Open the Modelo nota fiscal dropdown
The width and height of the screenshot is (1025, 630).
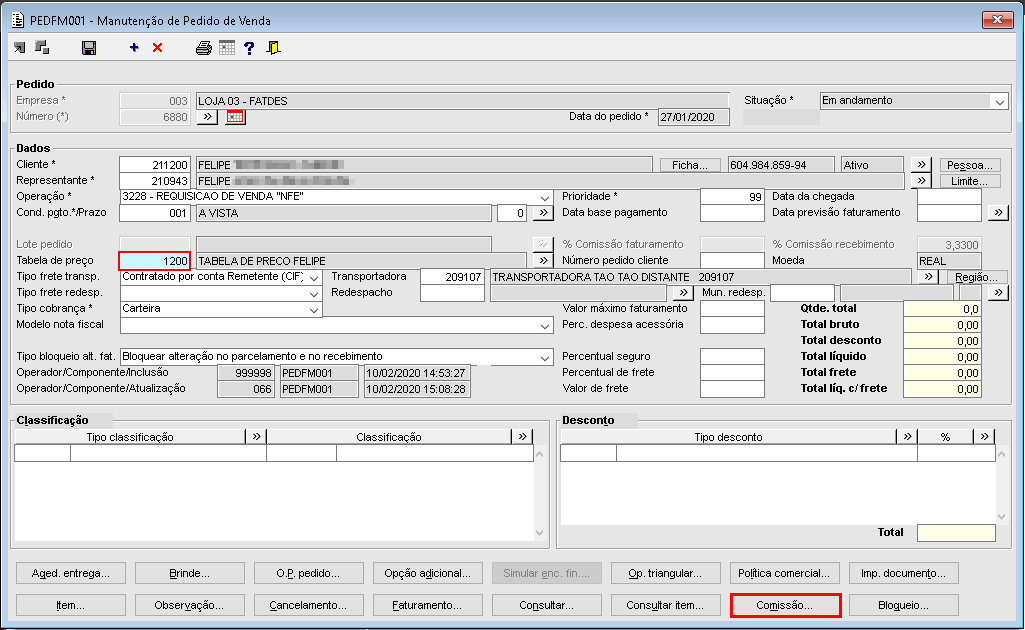tap(544, 325)
